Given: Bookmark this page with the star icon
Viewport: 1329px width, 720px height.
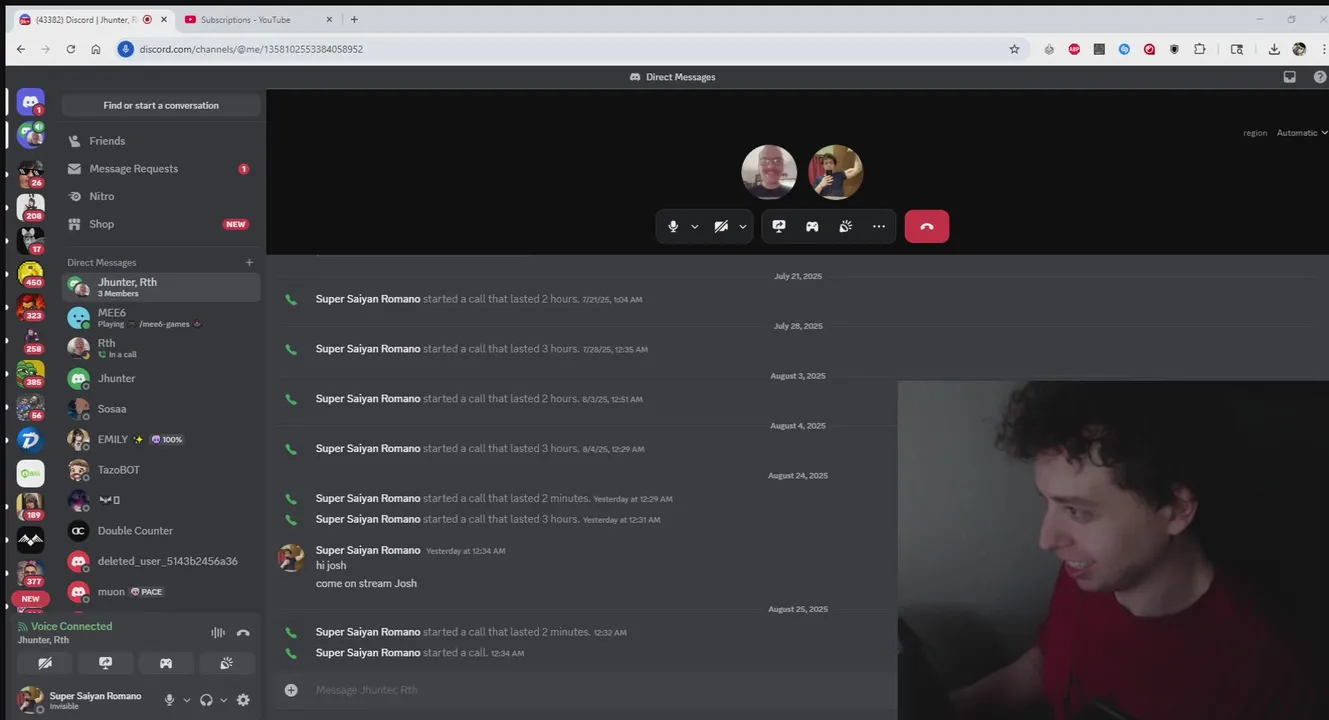Looking at the screenshot, I should (x=1014, y=49).
